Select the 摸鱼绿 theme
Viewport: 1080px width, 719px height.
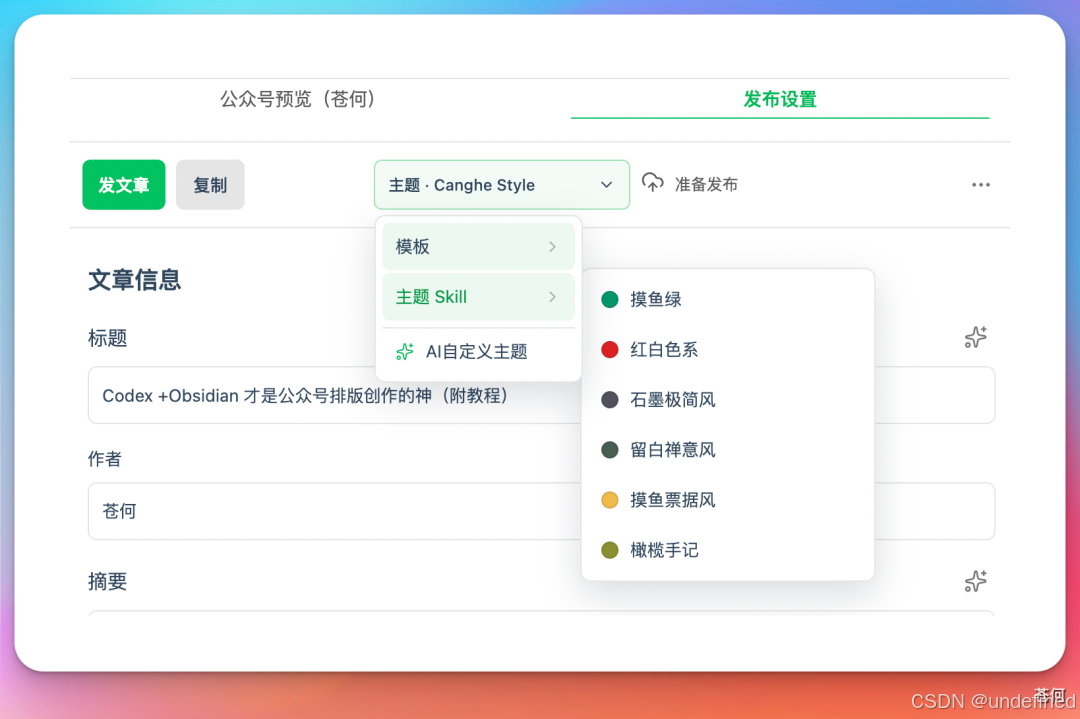point(727,299)
